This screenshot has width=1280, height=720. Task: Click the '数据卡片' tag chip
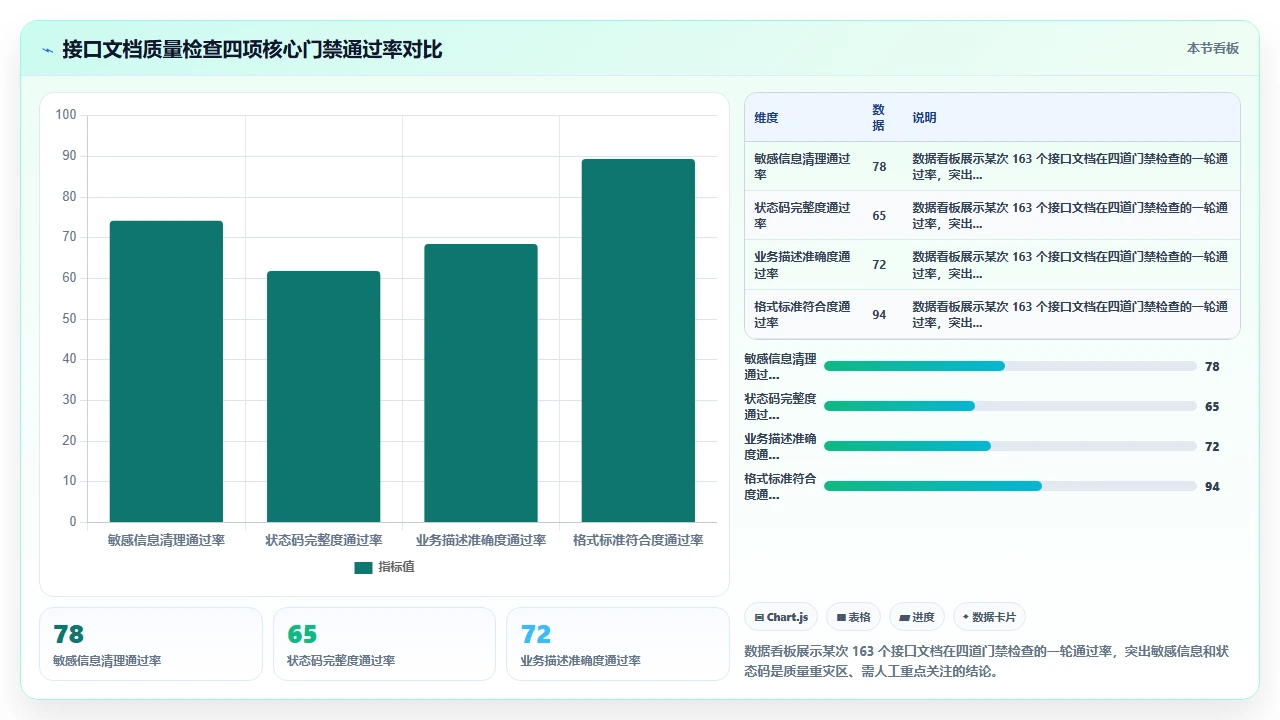989,617
